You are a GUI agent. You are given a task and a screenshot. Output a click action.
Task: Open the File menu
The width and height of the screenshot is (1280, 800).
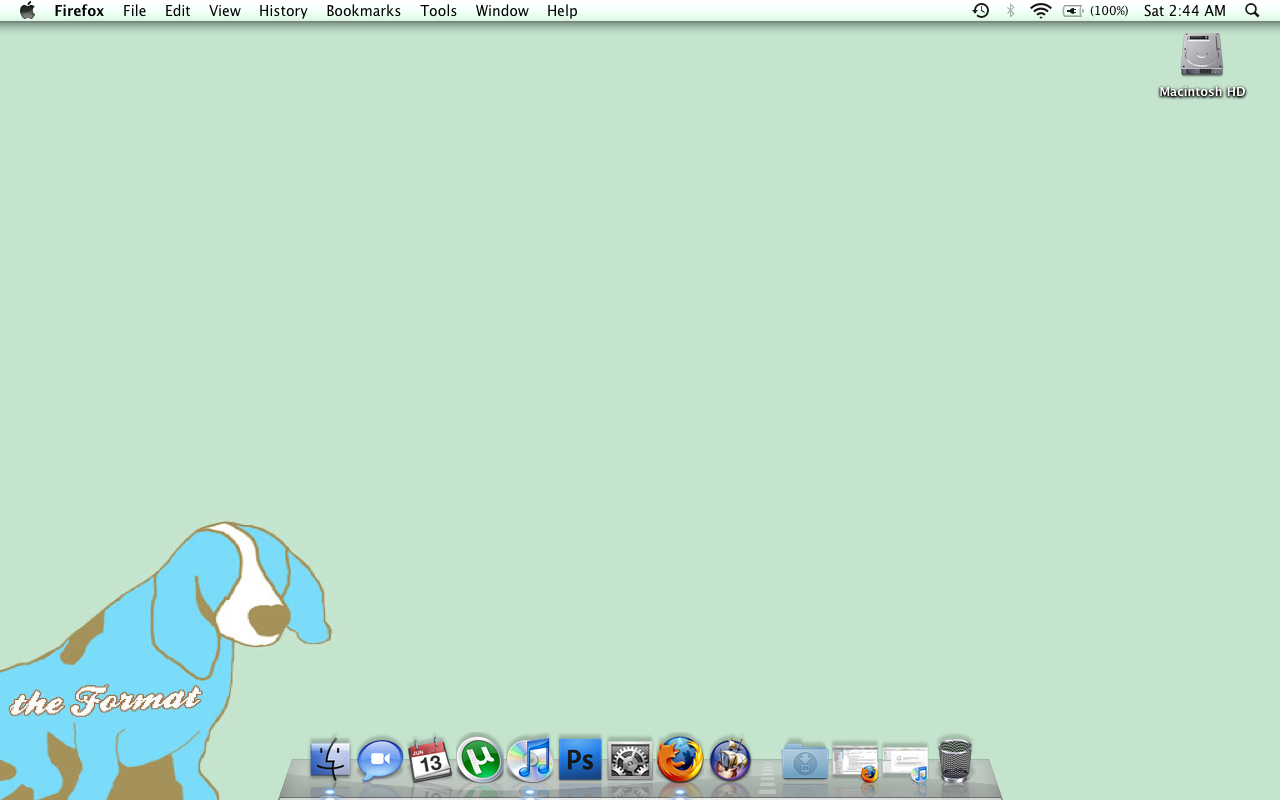coord(134,11)
